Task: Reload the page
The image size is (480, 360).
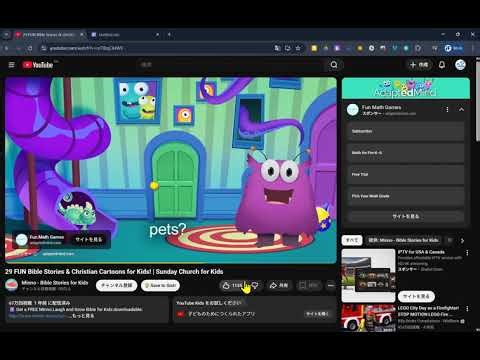Action: (30, 48)
